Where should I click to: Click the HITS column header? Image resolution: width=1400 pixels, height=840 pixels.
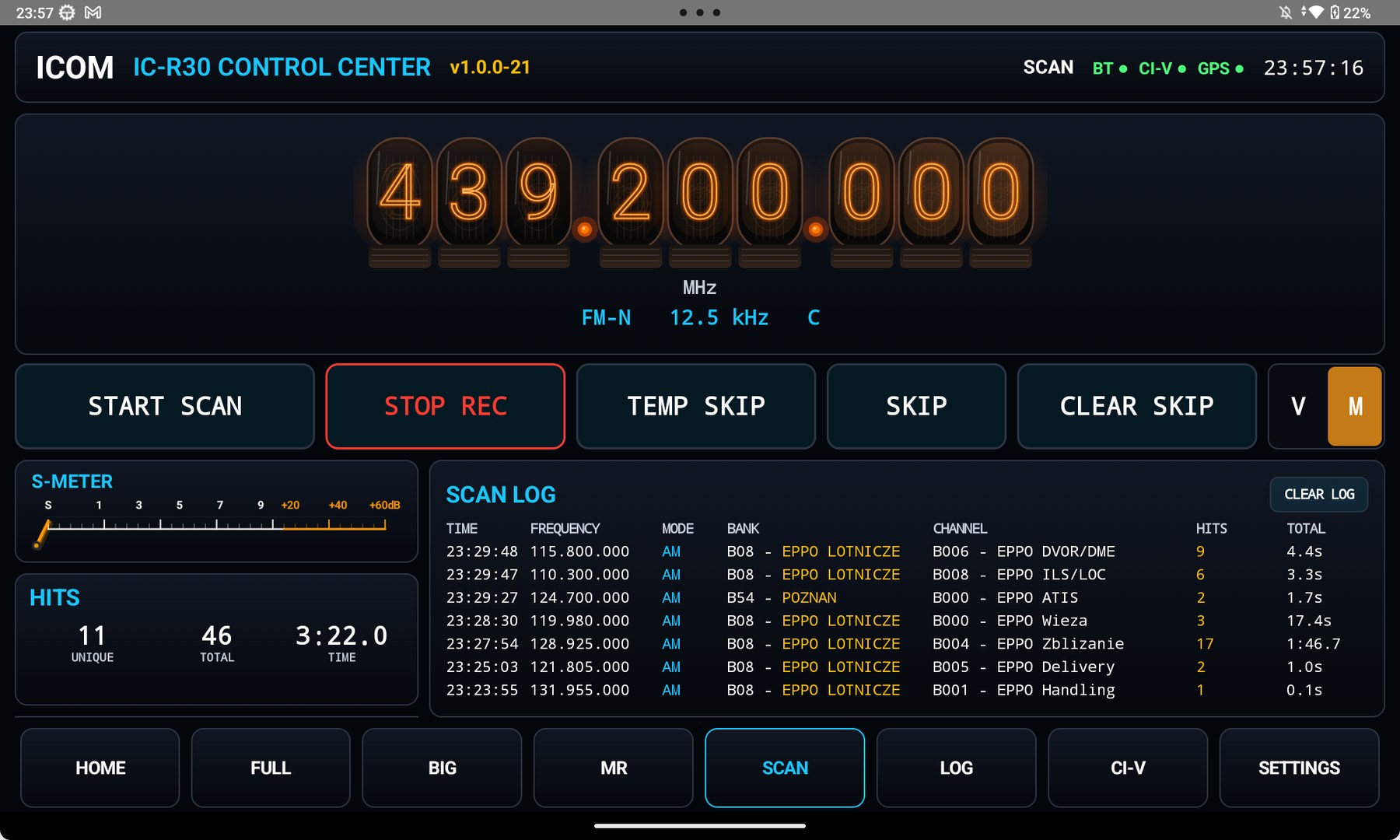tap(1211, 529)
